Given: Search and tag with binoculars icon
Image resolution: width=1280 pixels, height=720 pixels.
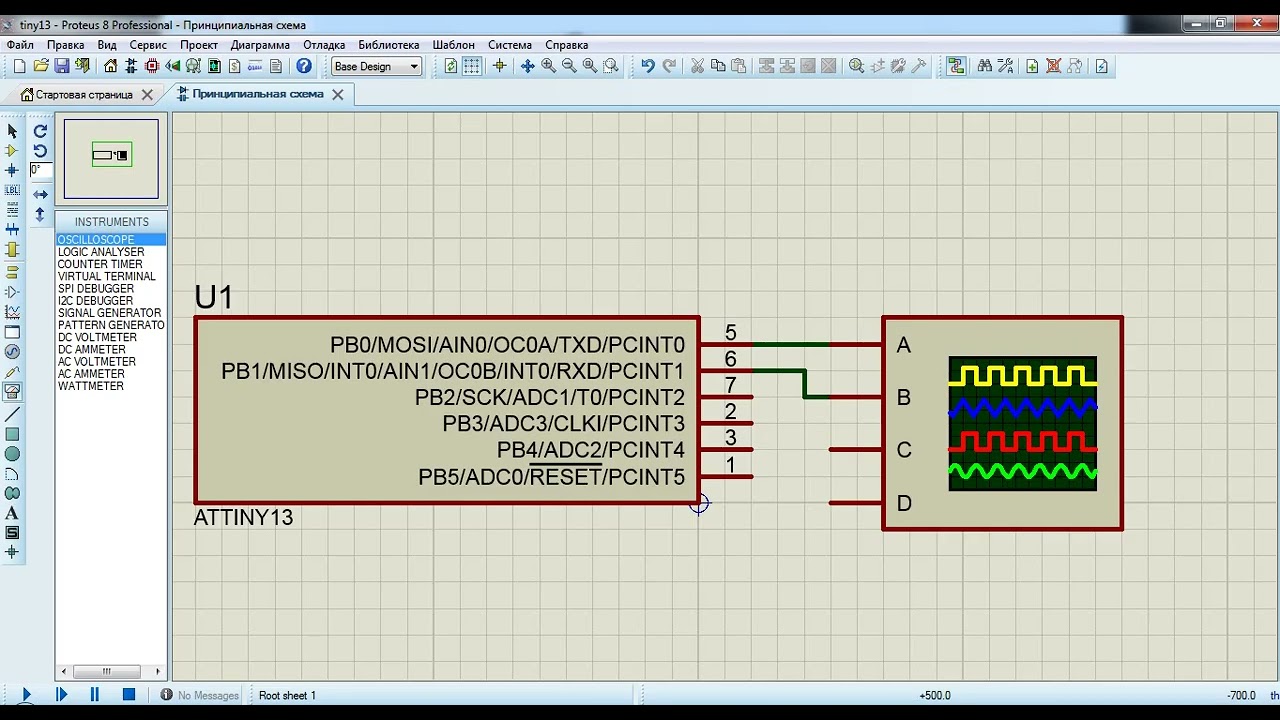Looking at the screenshot, I should coord(984,66).
